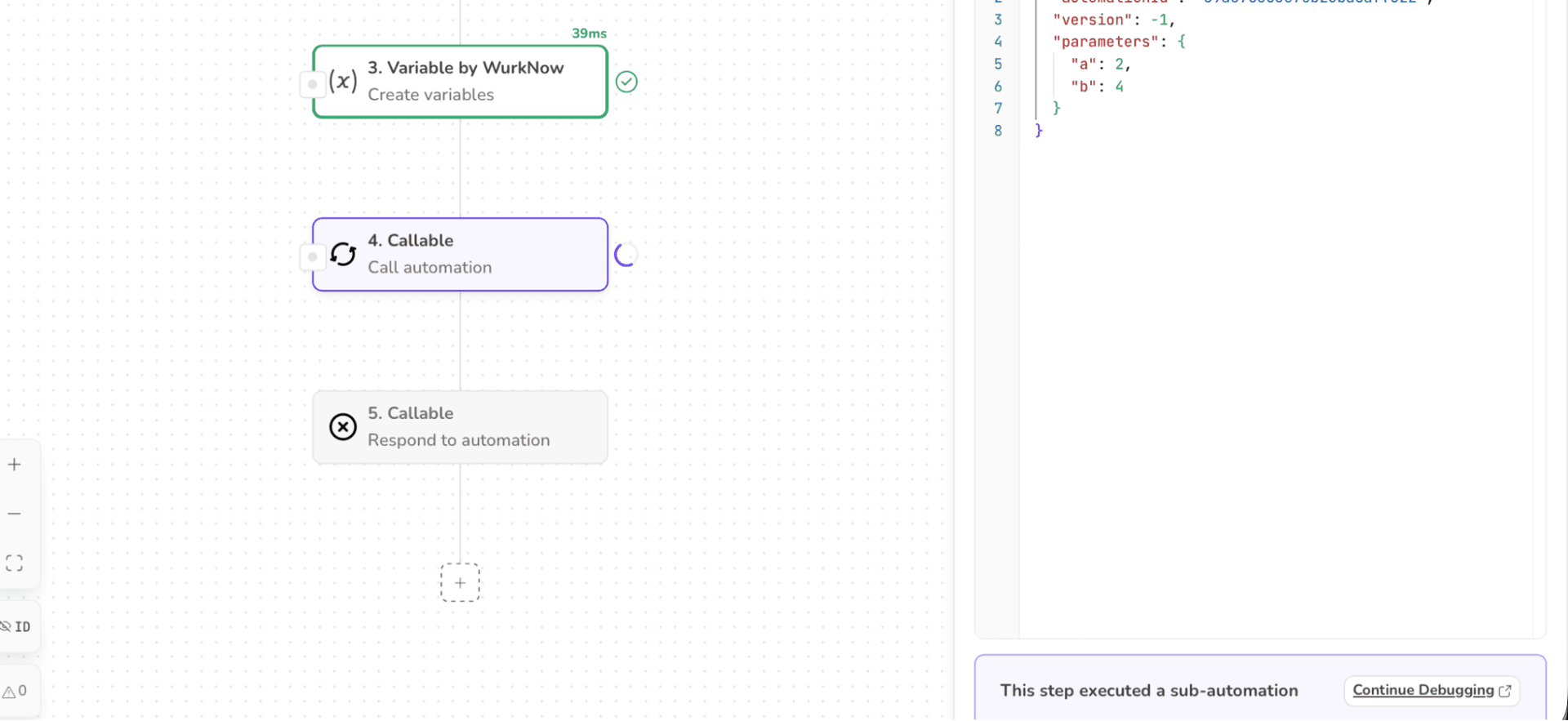
Task: Click the variable (x) icon on step 3
Action: pyautogui.click(x=343, y=82)
